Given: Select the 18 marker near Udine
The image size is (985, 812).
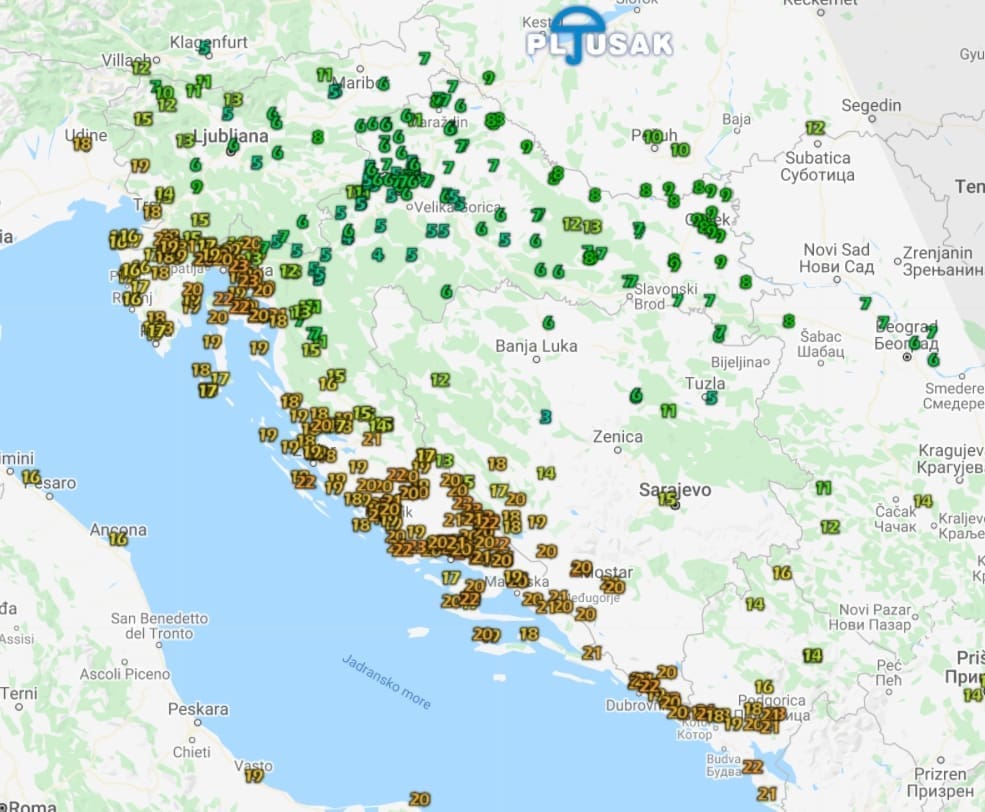Looking at the screenshot, I should 82,143.
